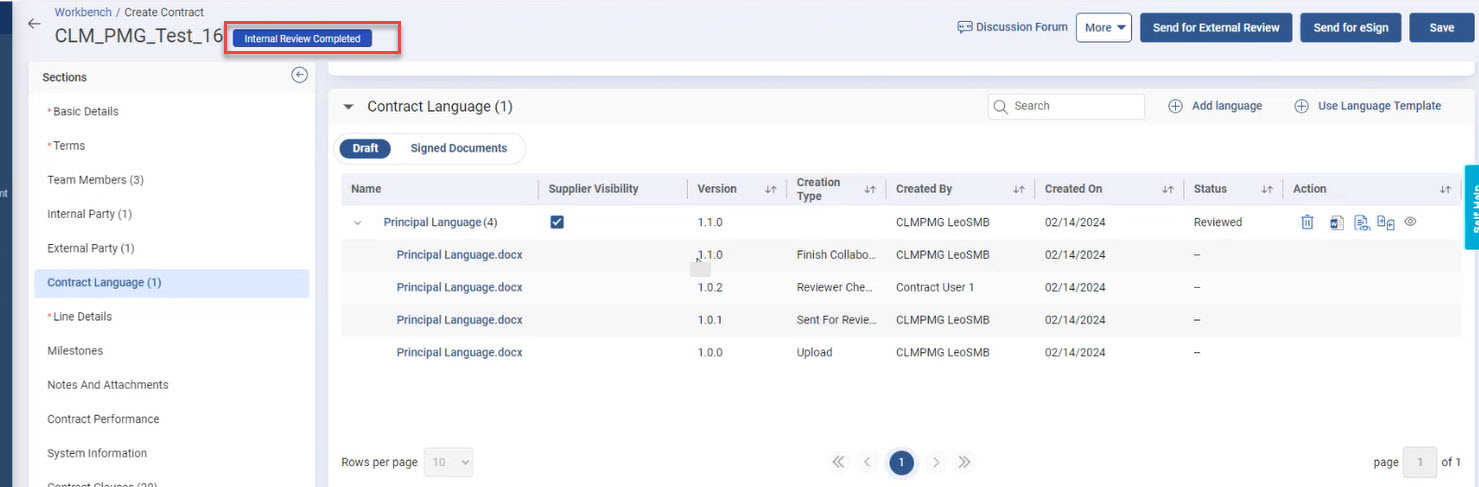Sort table by Version column
Viewport: 1479px width, 487px height.
(x=770, y=189)
